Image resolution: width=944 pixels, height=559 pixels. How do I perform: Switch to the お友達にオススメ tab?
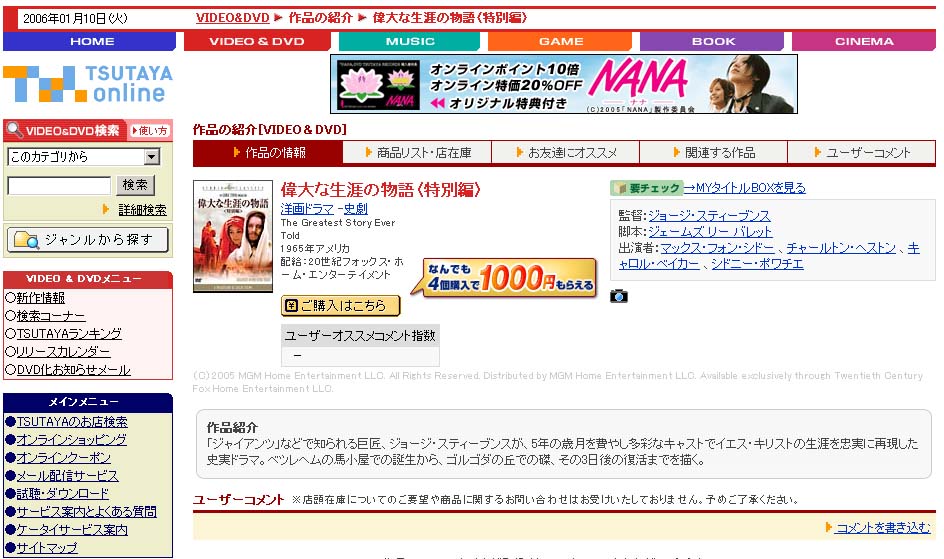pyautogui.click(x=565, y=153)
